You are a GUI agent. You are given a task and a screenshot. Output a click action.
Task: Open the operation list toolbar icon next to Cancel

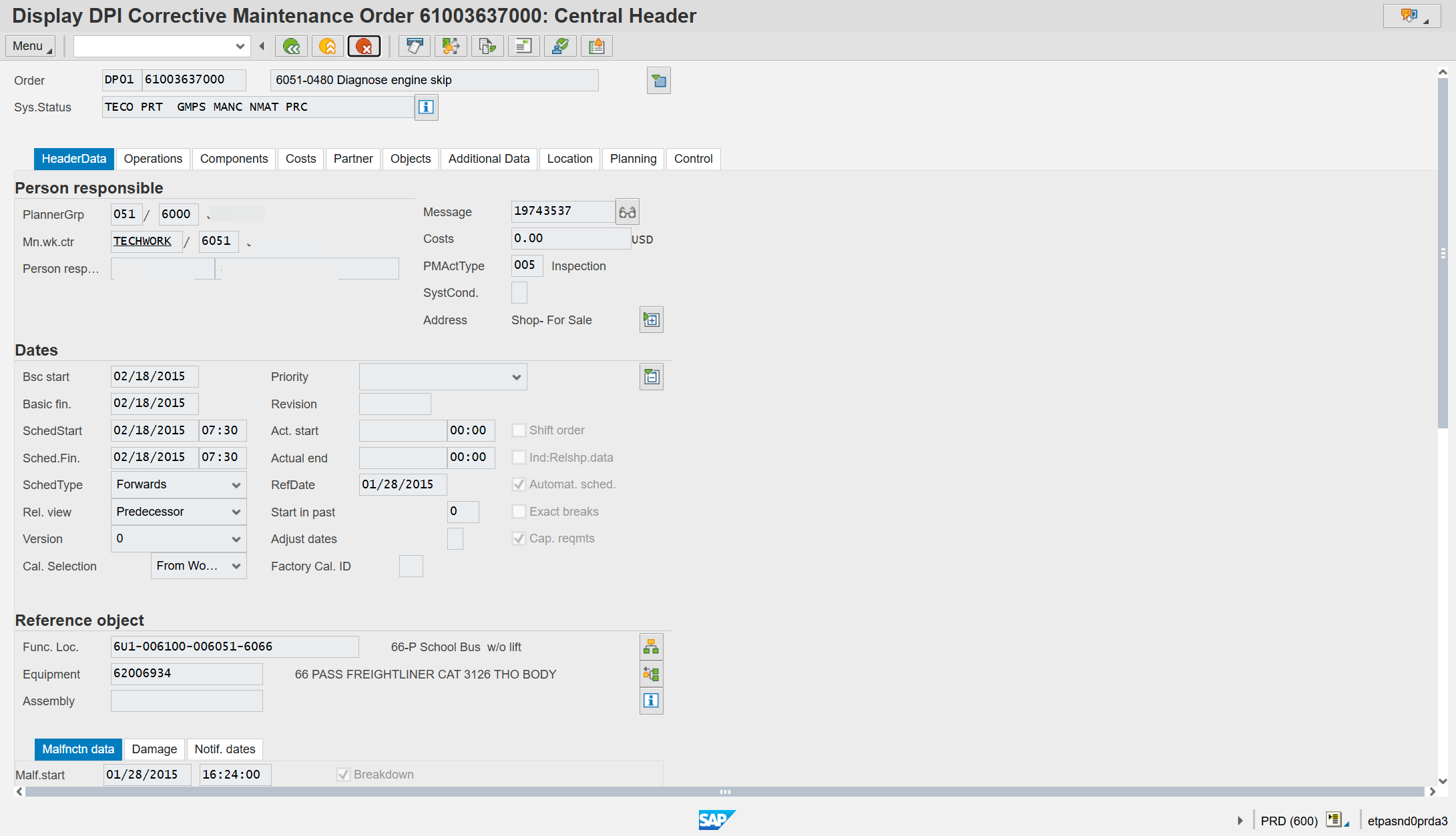pyautogui.click(x=415, y=46)
